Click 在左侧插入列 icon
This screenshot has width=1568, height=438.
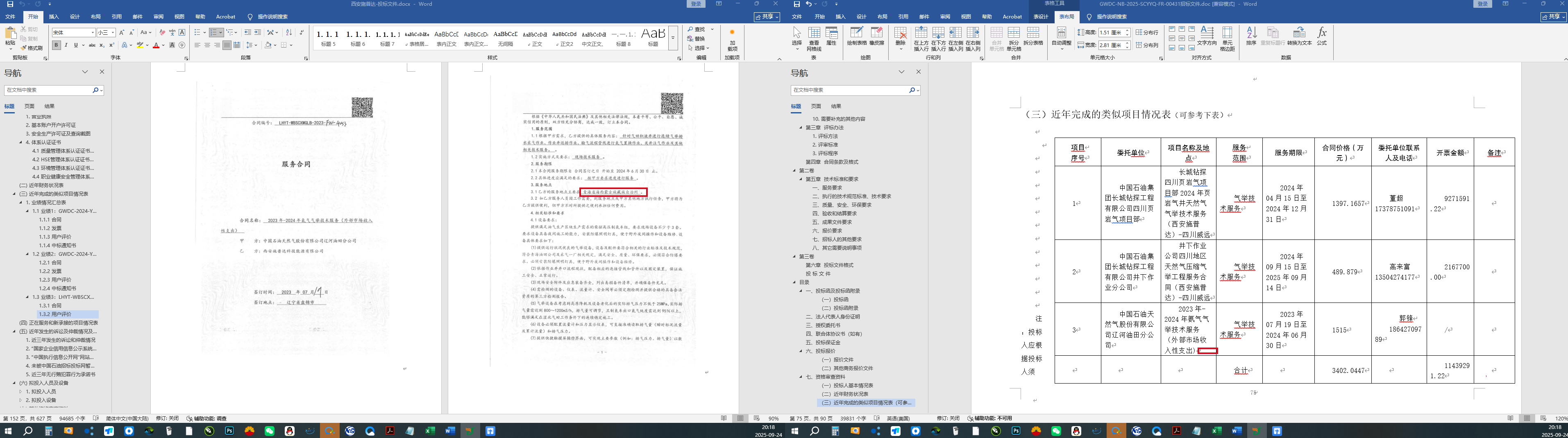[955, 38]
